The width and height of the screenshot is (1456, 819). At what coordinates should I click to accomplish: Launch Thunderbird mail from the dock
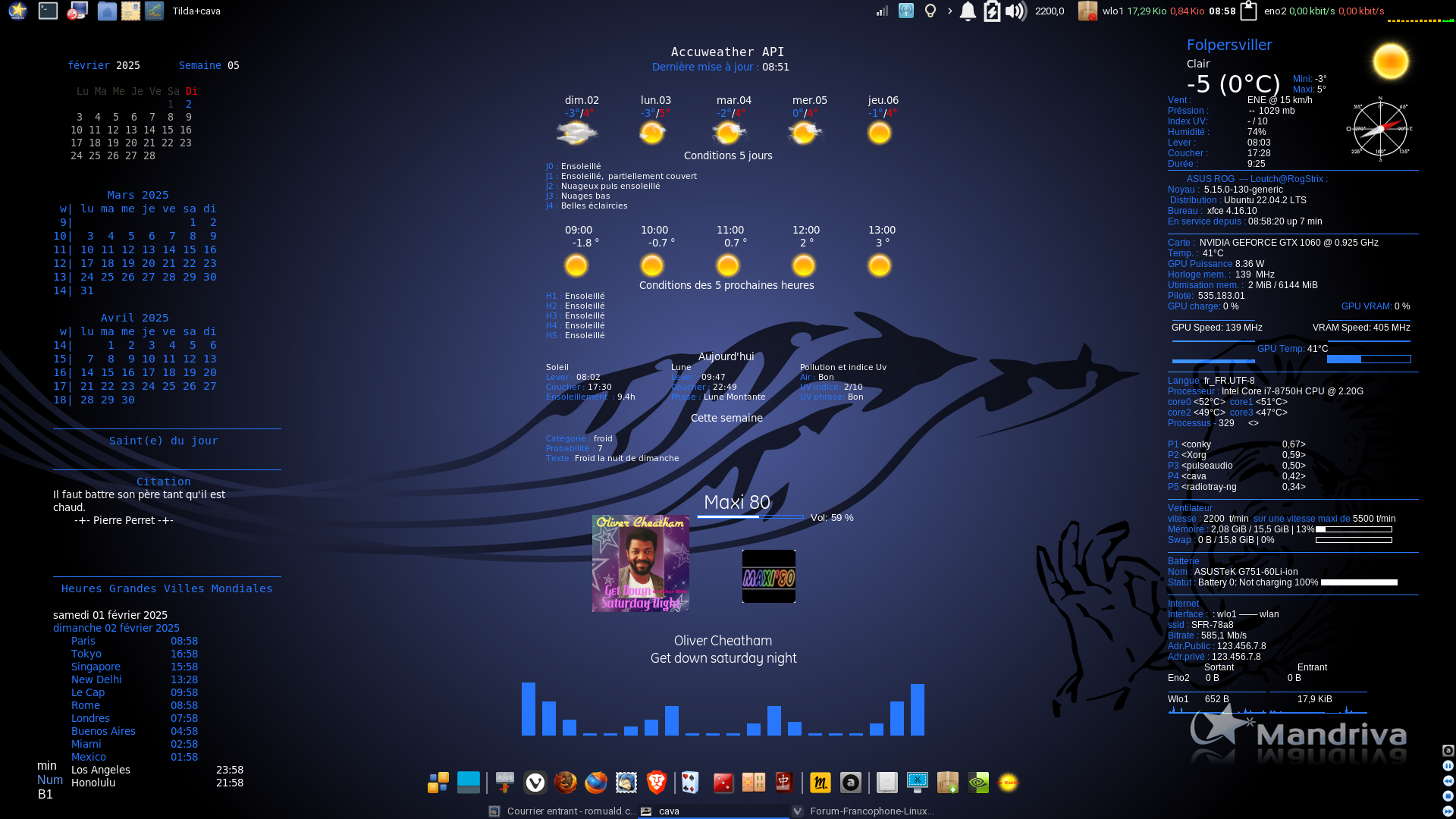[626, 782]
